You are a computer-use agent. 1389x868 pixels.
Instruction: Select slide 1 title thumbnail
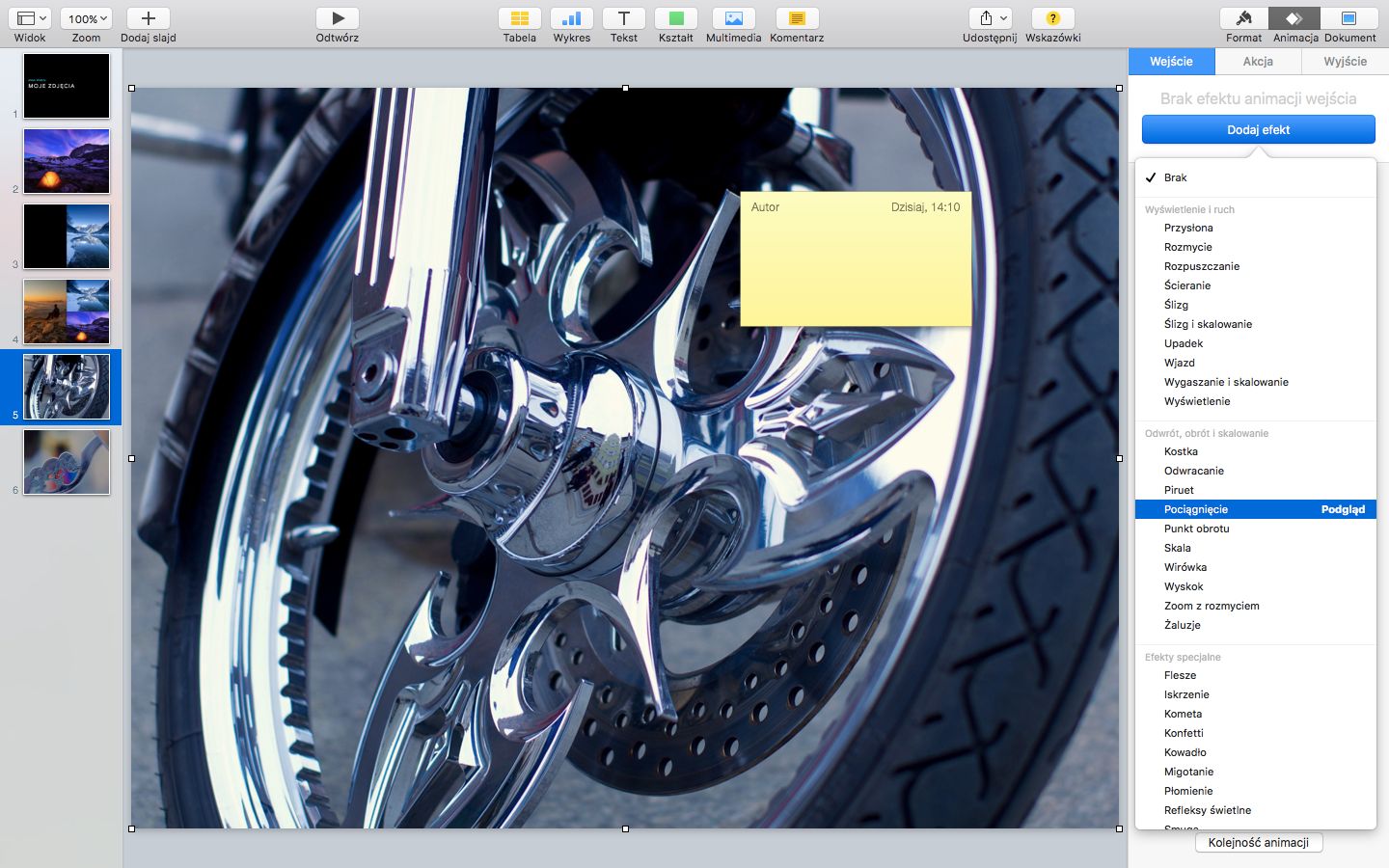click(67, 86)
